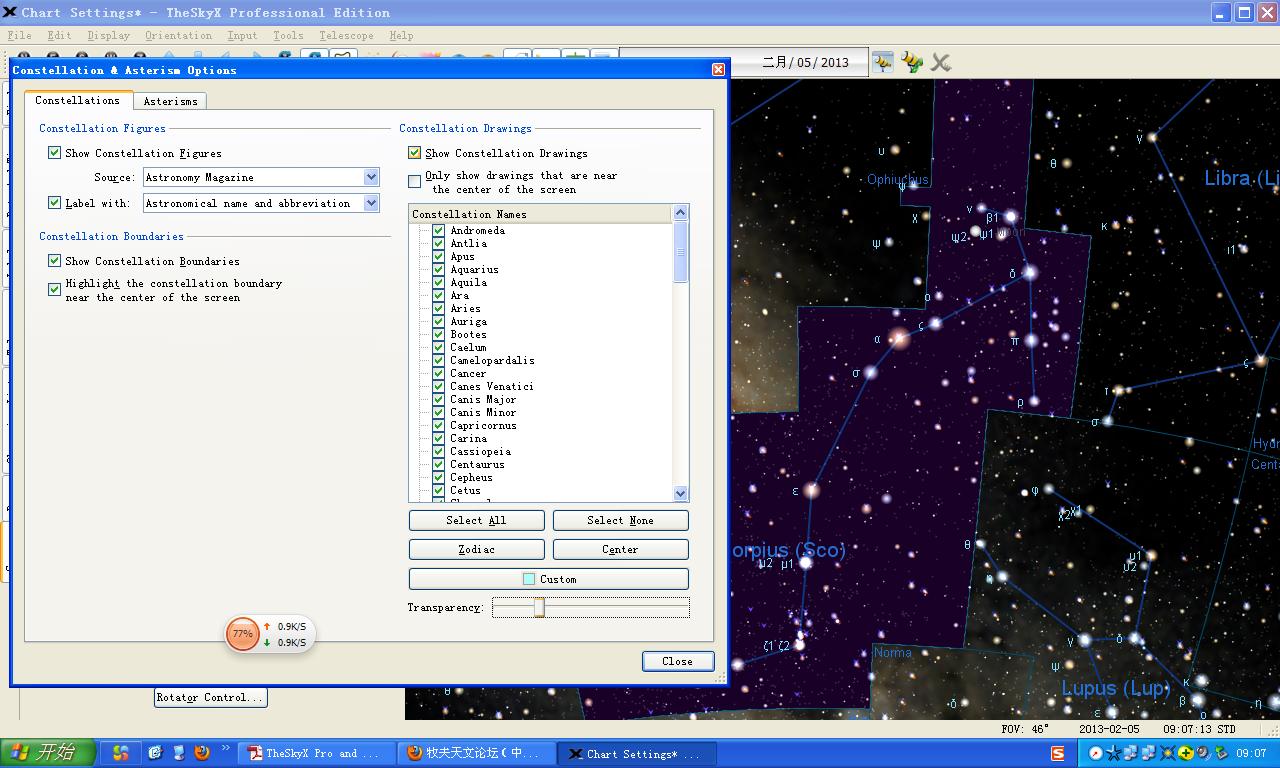
Task: Click the constellation list scrollbar thumb
Action: tap(681, 252)
